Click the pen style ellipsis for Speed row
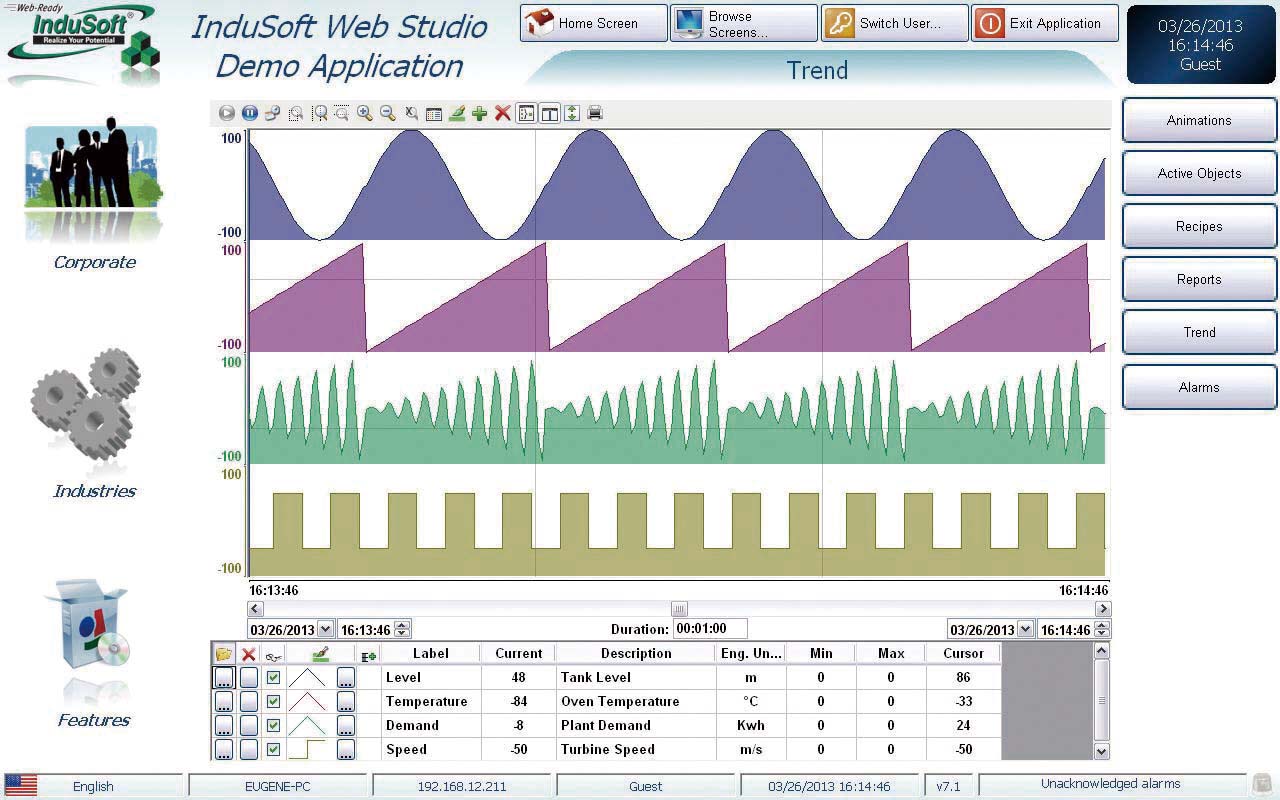The height and width of the screenshot is (800, 1280). [346, 750]
